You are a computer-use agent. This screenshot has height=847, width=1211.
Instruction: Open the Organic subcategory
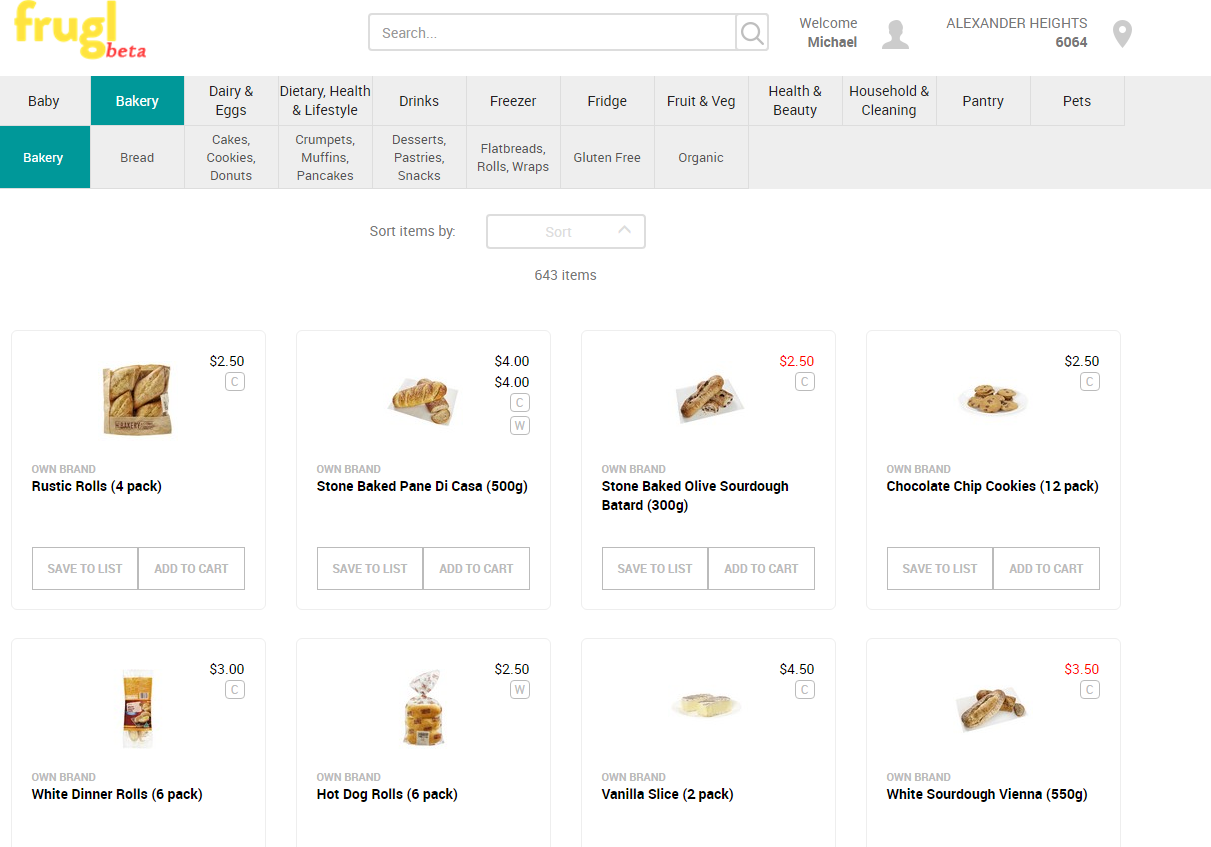click(x=701, y=157)
